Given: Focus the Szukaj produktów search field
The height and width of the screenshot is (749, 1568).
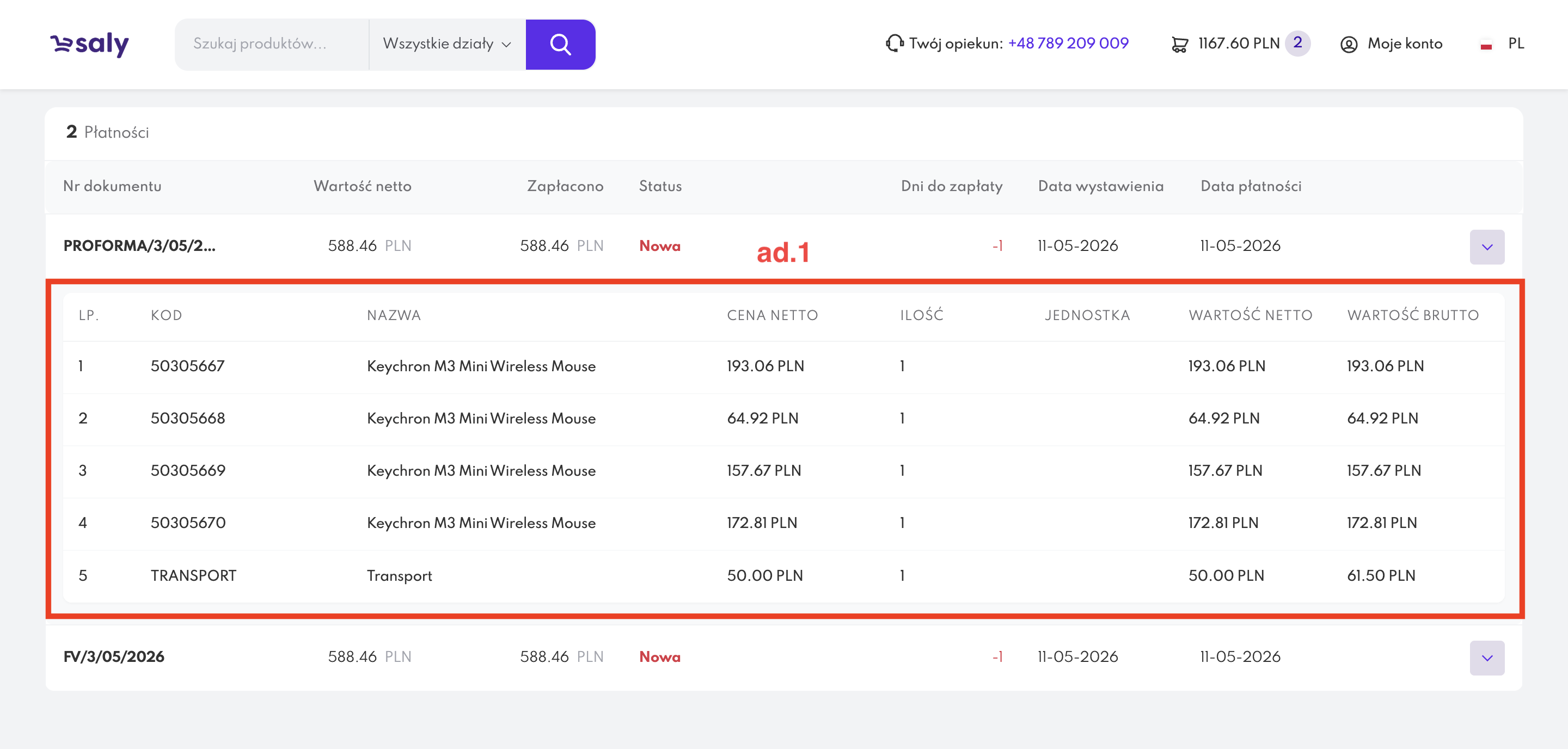Looking at the screenshot, I should 272,45.
